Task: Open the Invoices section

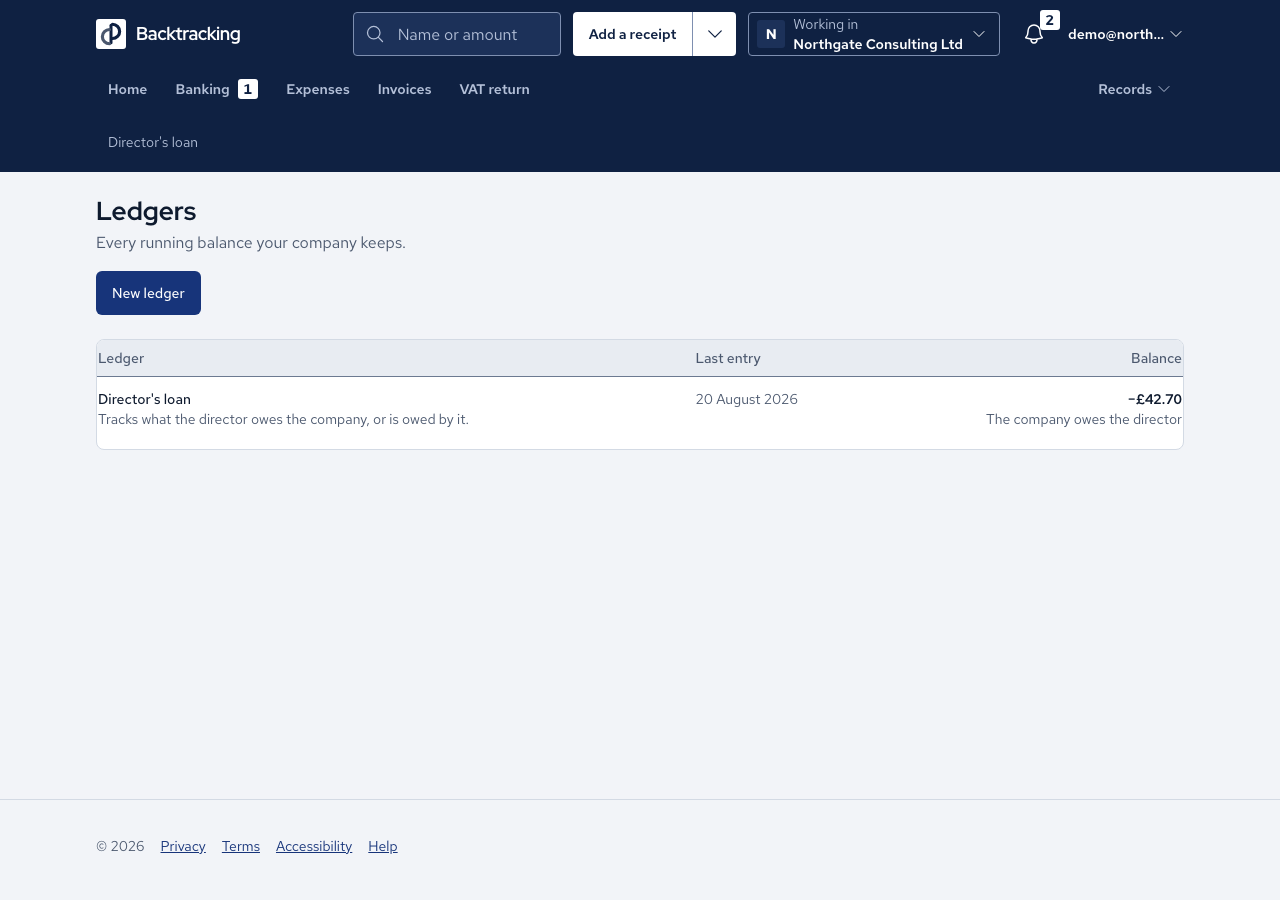Action: coord(404,89)
